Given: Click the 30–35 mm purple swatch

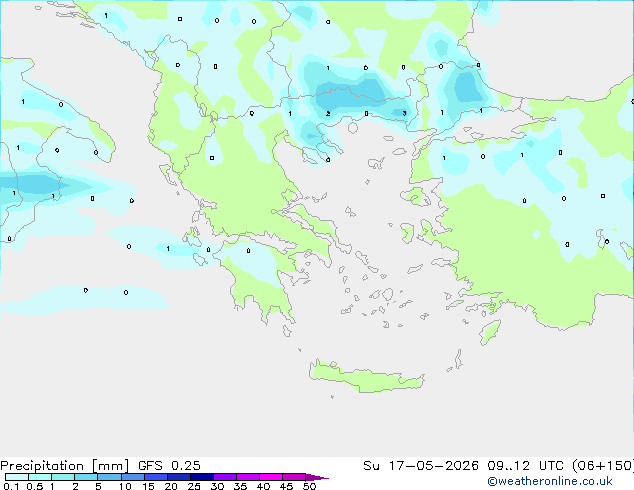Looking at the screenshot, I should pos(224,477).
